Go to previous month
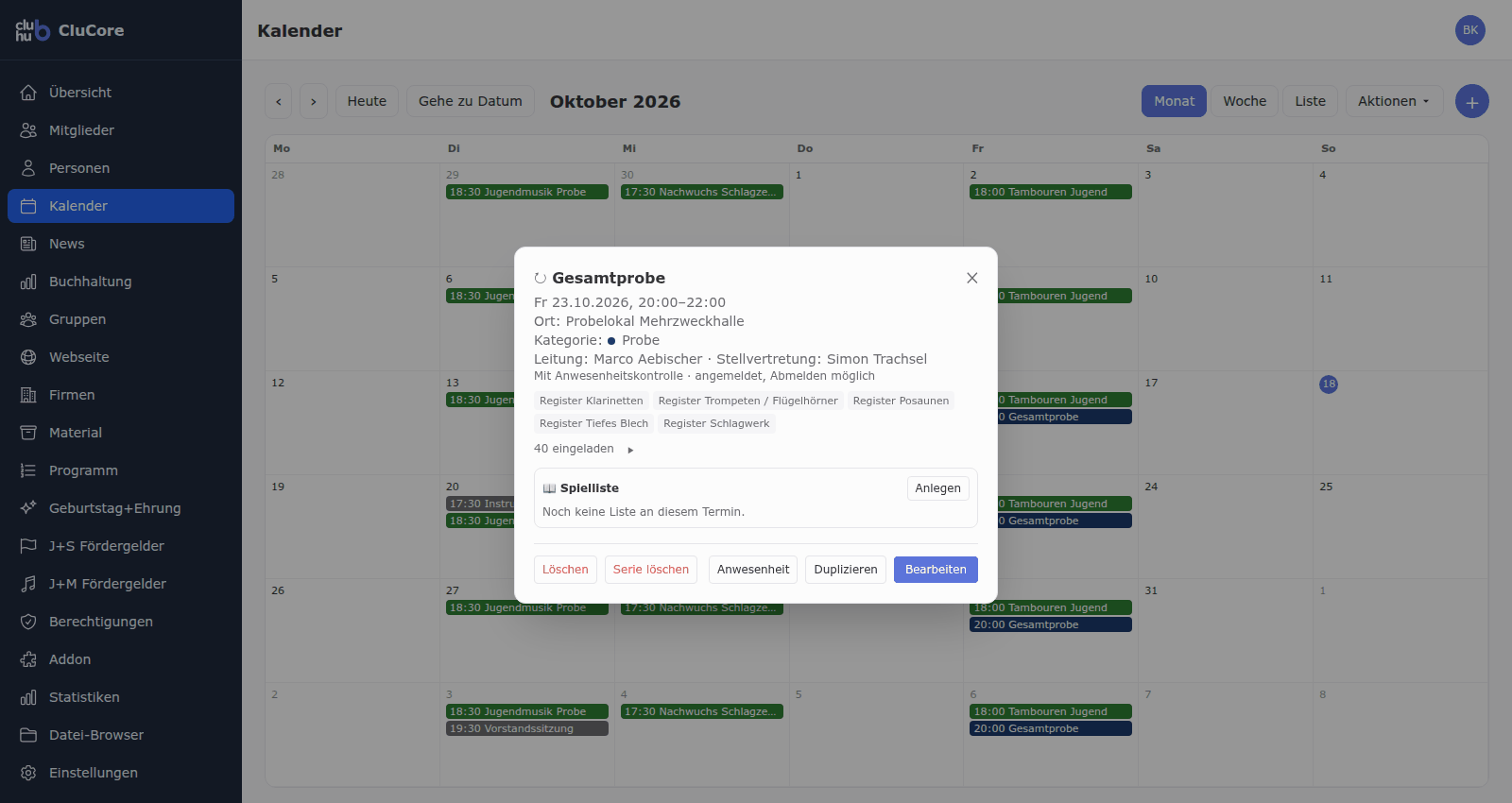The height and width of the screenshot is (803, 1512). tap(278, 101)
